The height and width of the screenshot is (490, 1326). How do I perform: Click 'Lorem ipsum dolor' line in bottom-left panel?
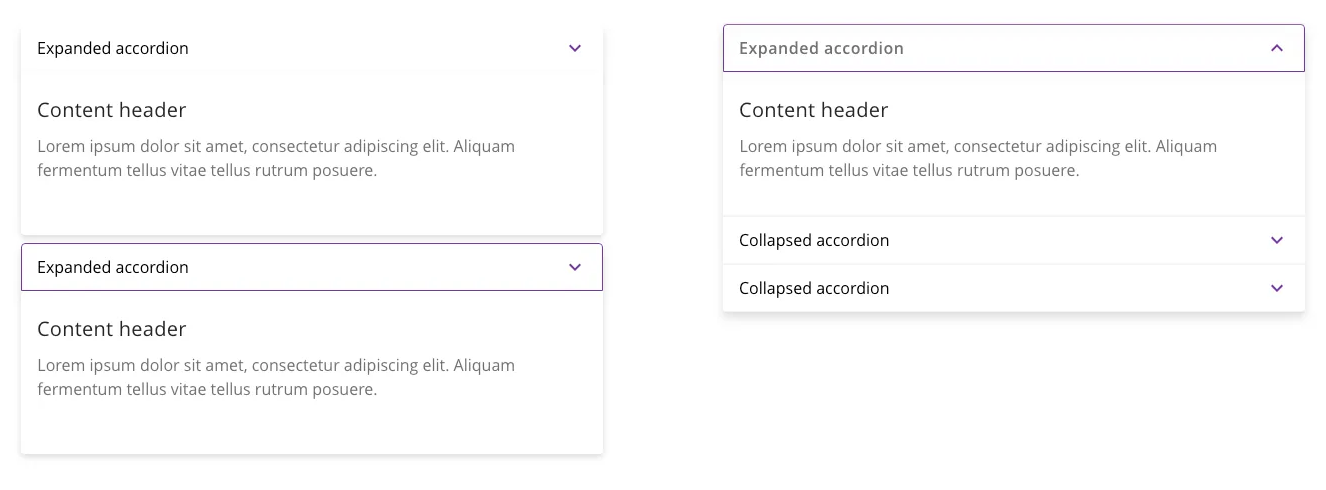(276, 365)
